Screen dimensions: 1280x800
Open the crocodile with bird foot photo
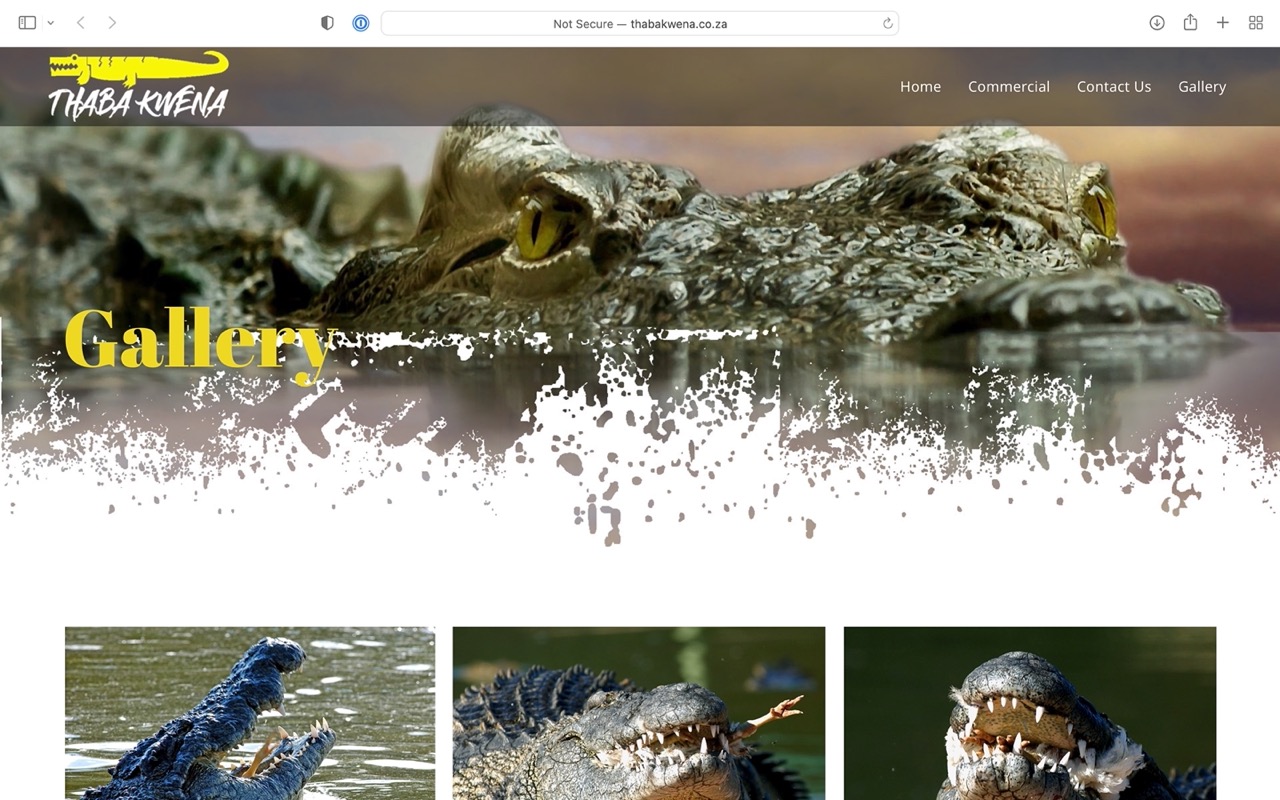(639, 713)
